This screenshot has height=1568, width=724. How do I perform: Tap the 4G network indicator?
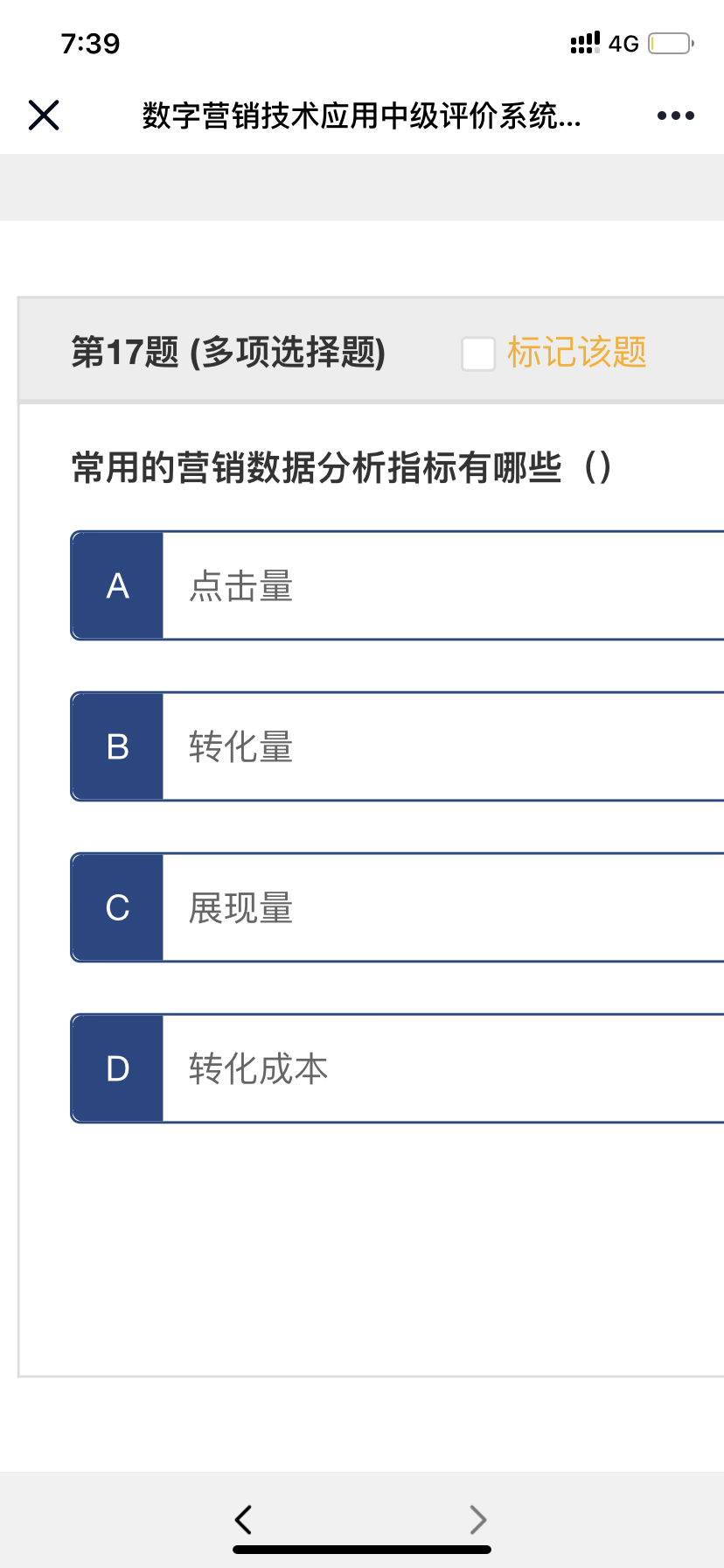623,44
